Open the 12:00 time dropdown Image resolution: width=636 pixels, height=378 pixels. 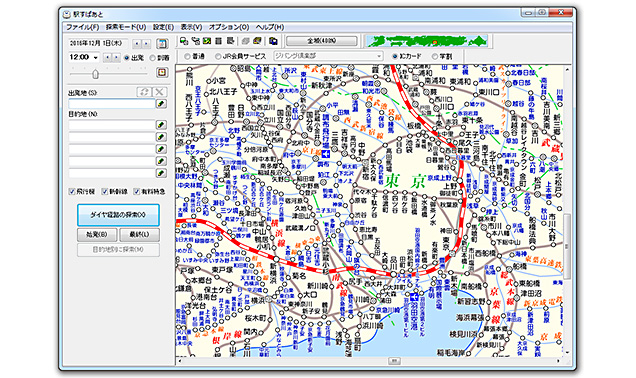coord(96,58)
